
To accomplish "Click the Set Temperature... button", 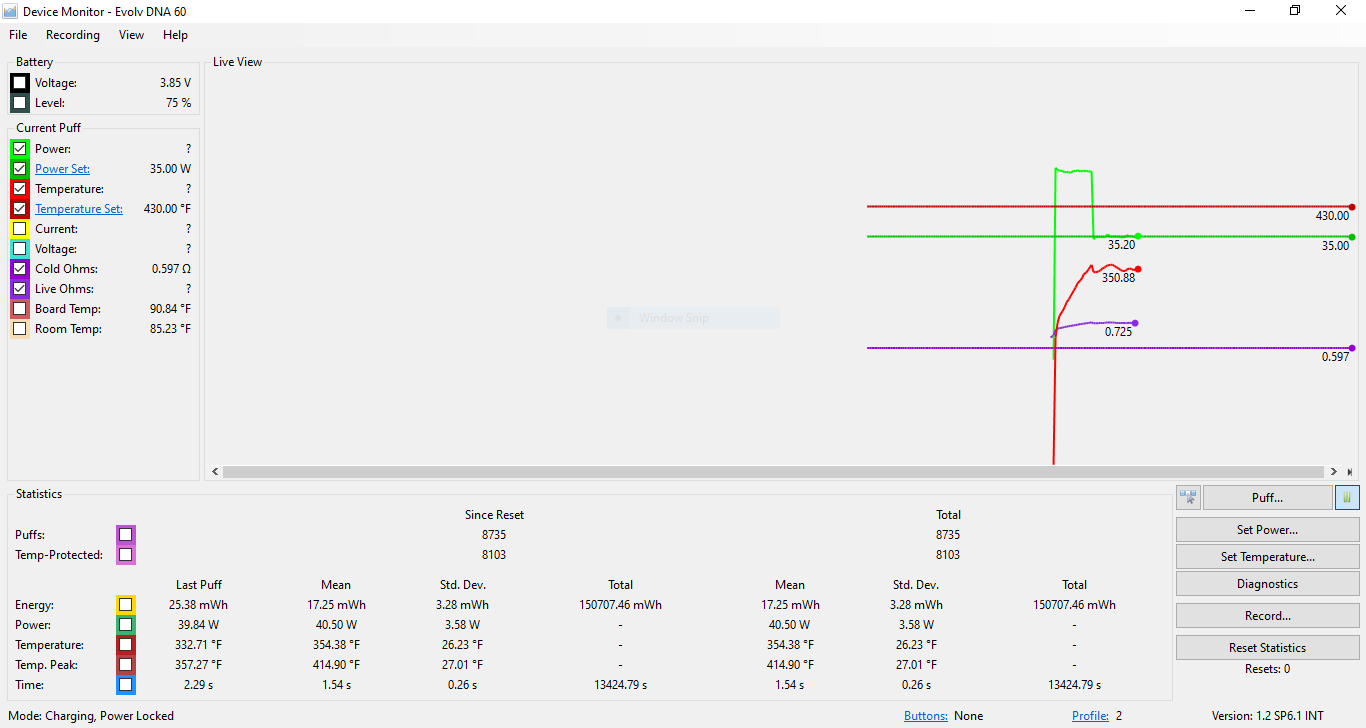I will (x=1267, y=557).
